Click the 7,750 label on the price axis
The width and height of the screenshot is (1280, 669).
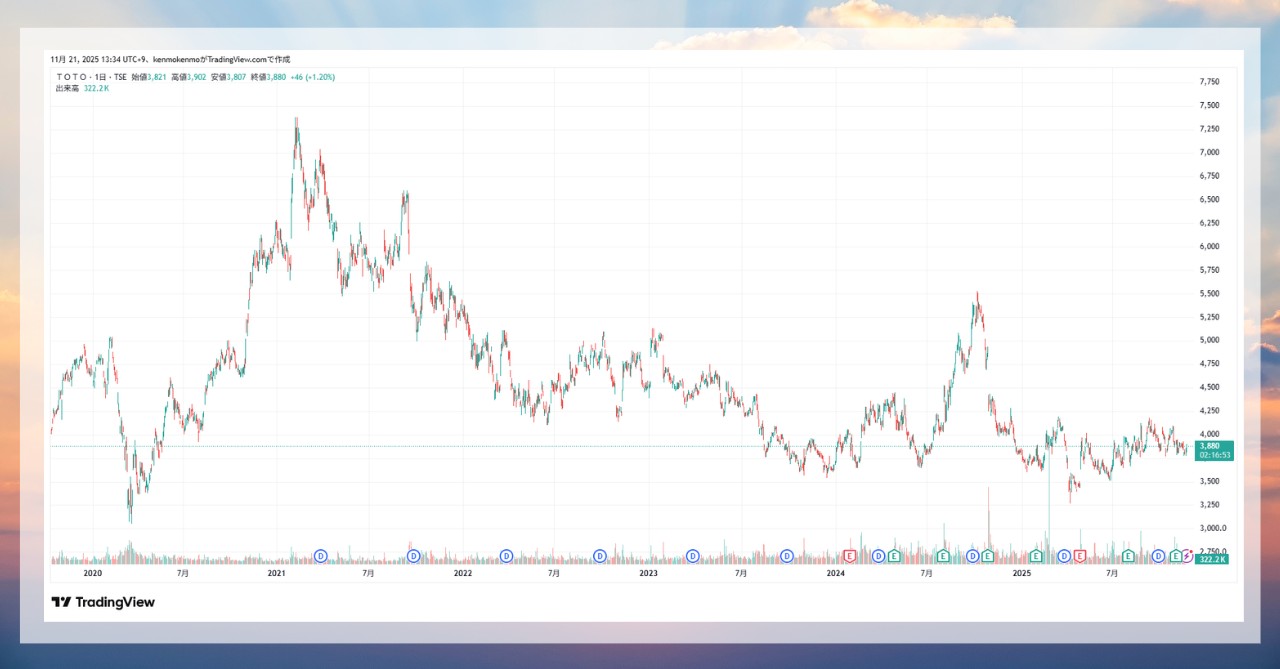(1209, 81)
